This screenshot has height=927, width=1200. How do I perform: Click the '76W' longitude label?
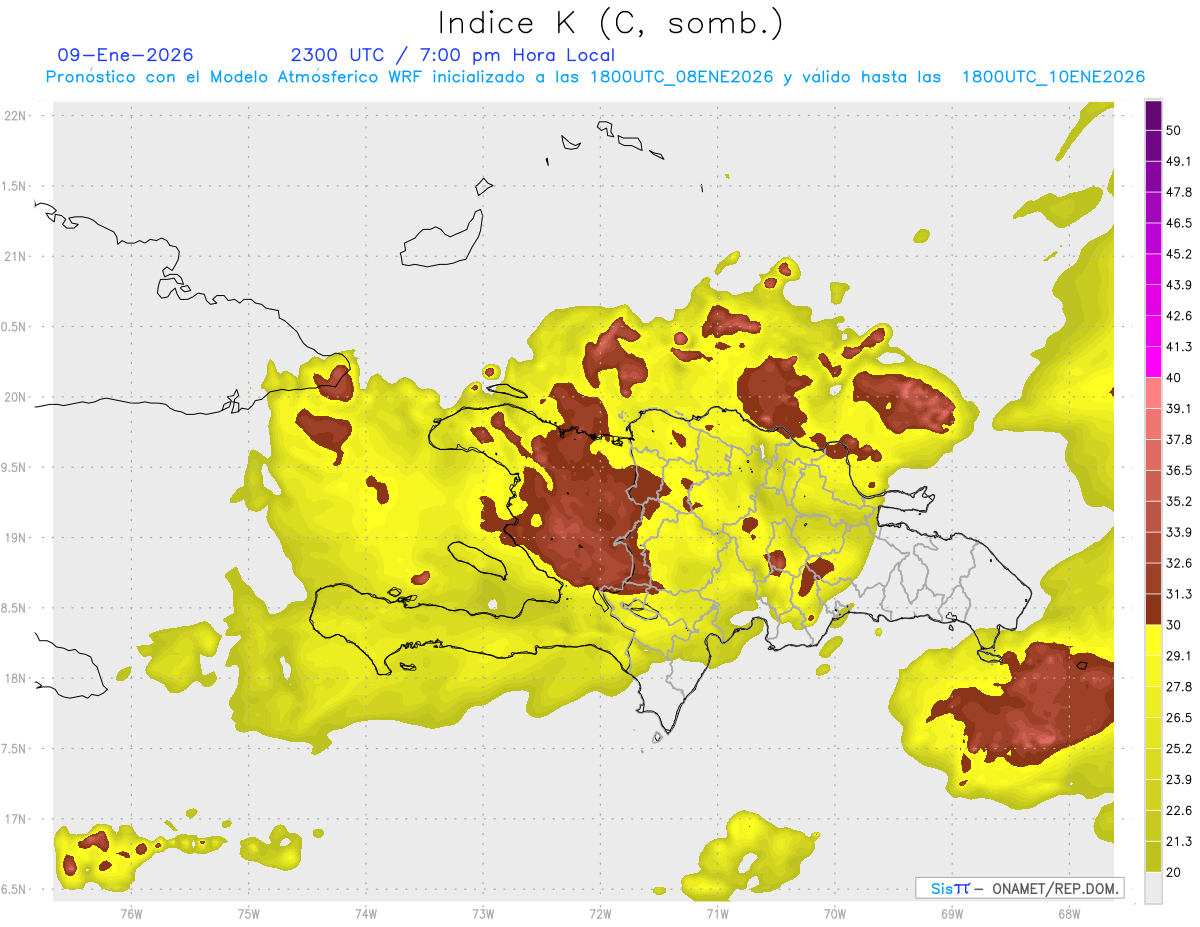click(x=131, y=914)
